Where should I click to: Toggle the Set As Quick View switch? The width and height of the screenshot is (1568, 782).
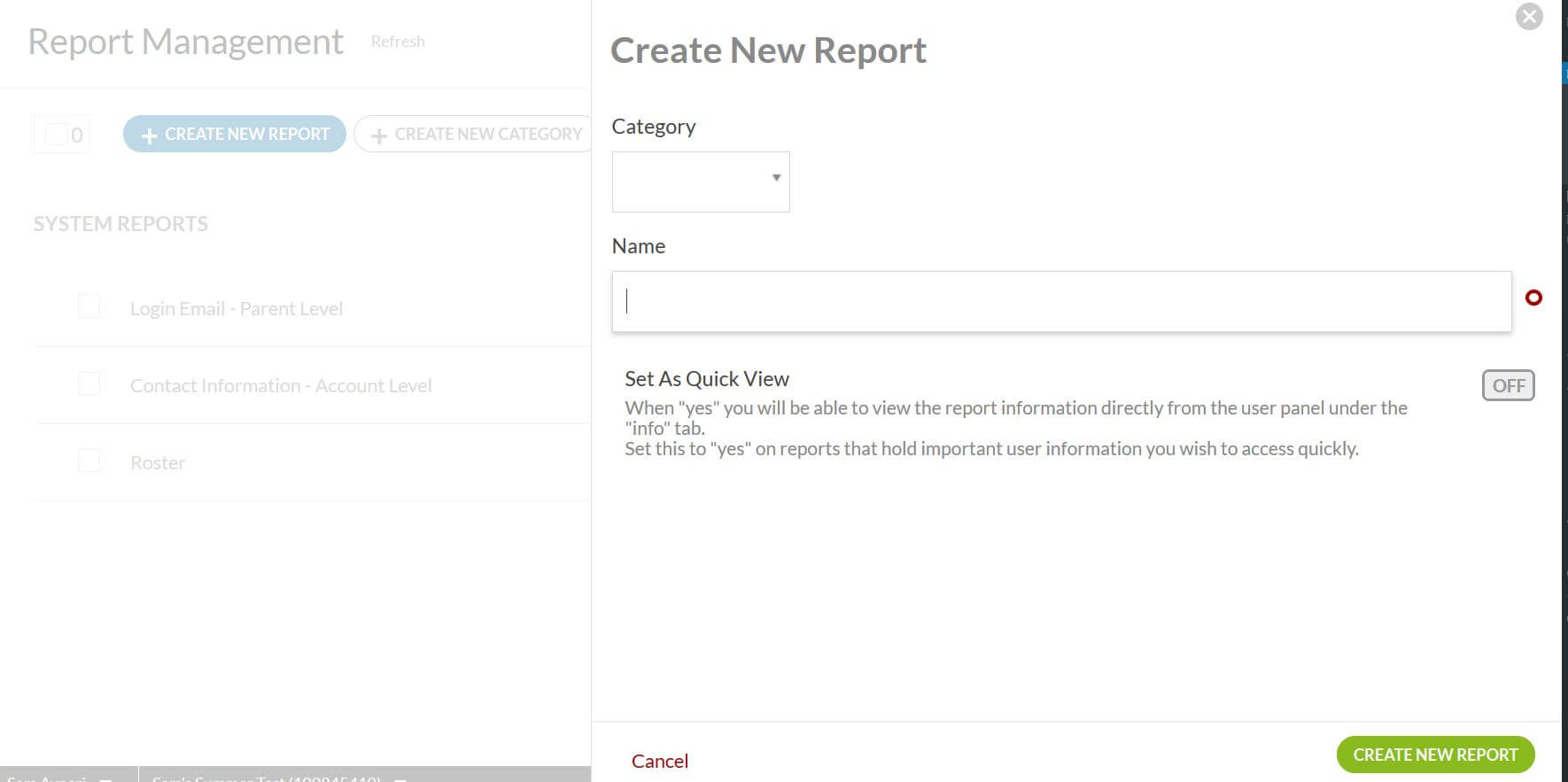click(1507, 385)
